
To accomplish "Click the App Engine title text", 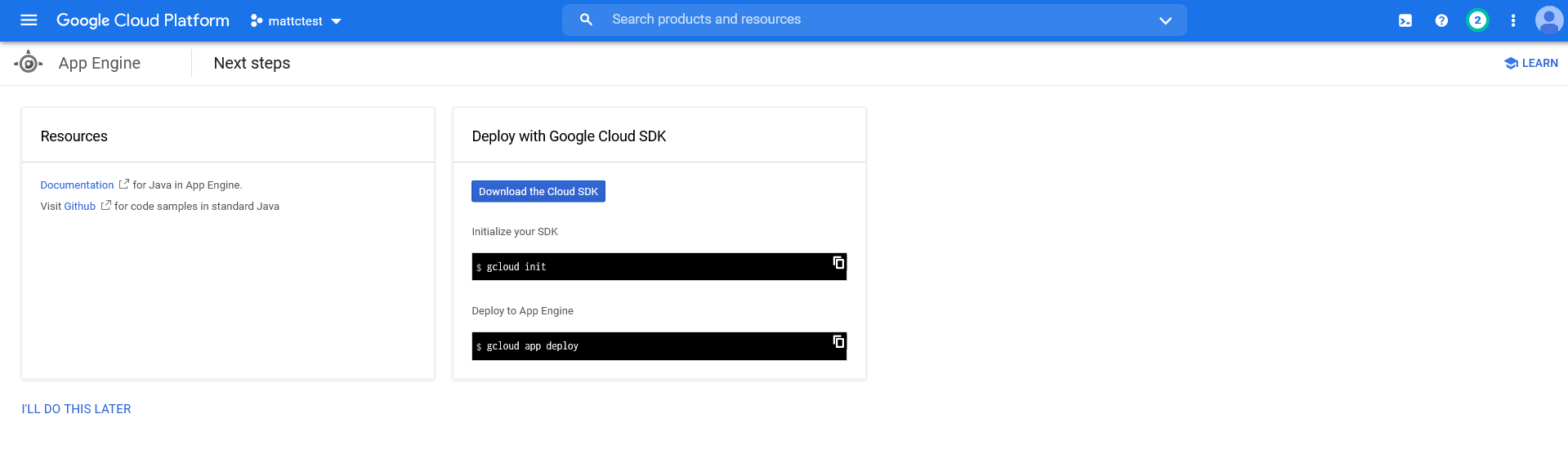I will click(100, 64).
